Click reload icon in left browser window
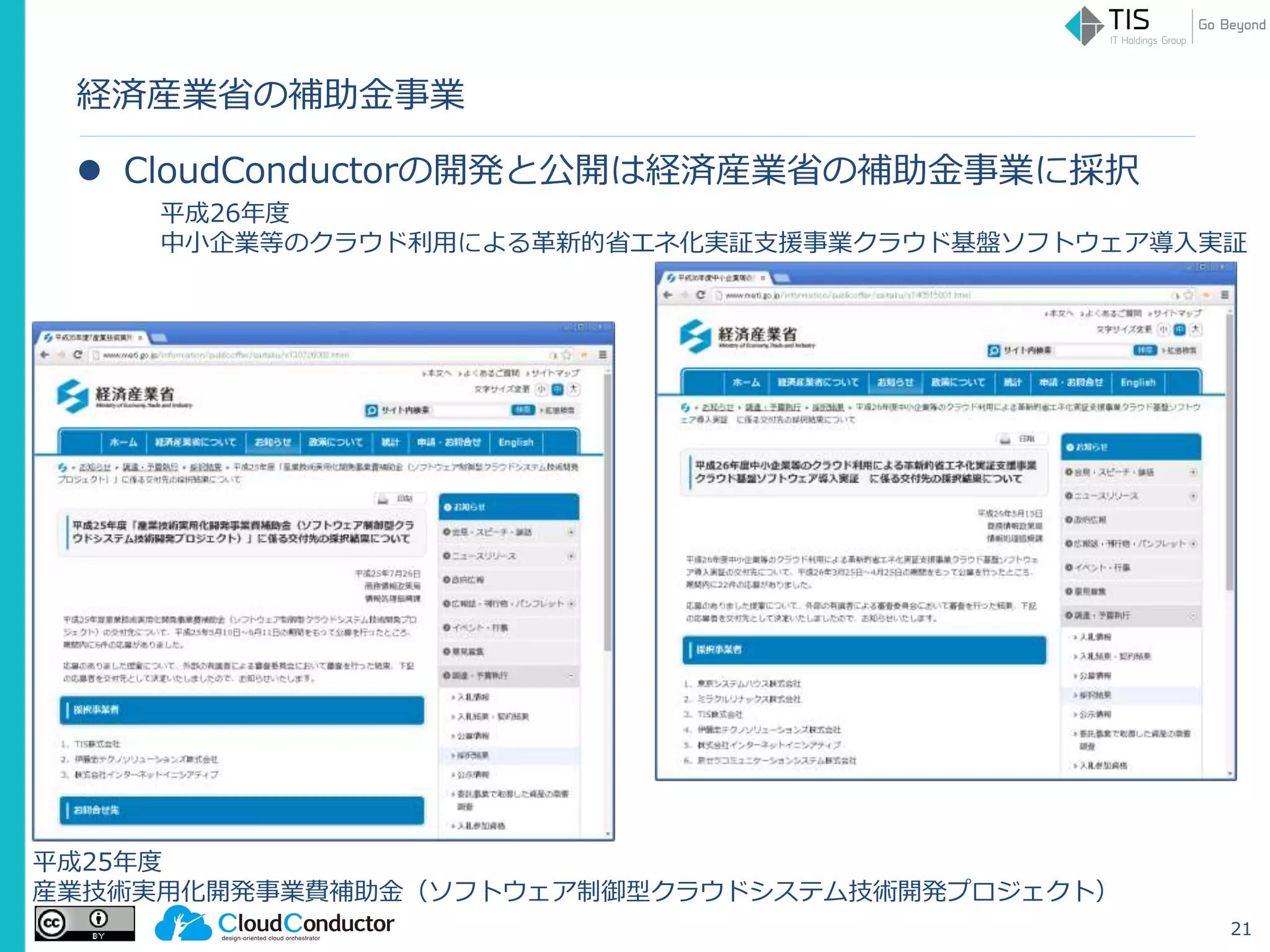The width and height of the screenshot is (1270, 952). click(78, 355)
